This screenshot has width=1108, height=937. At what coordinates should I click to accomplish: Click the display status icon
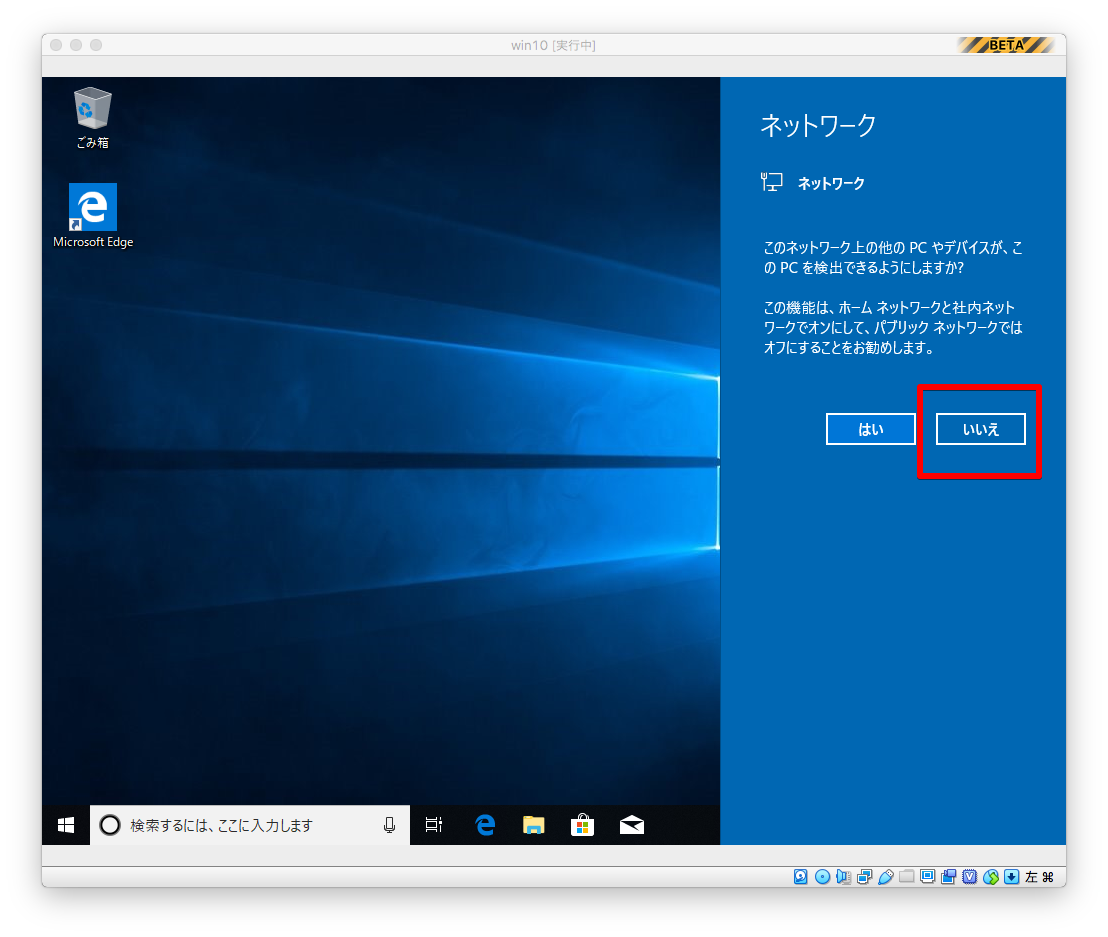pos(927,877)
